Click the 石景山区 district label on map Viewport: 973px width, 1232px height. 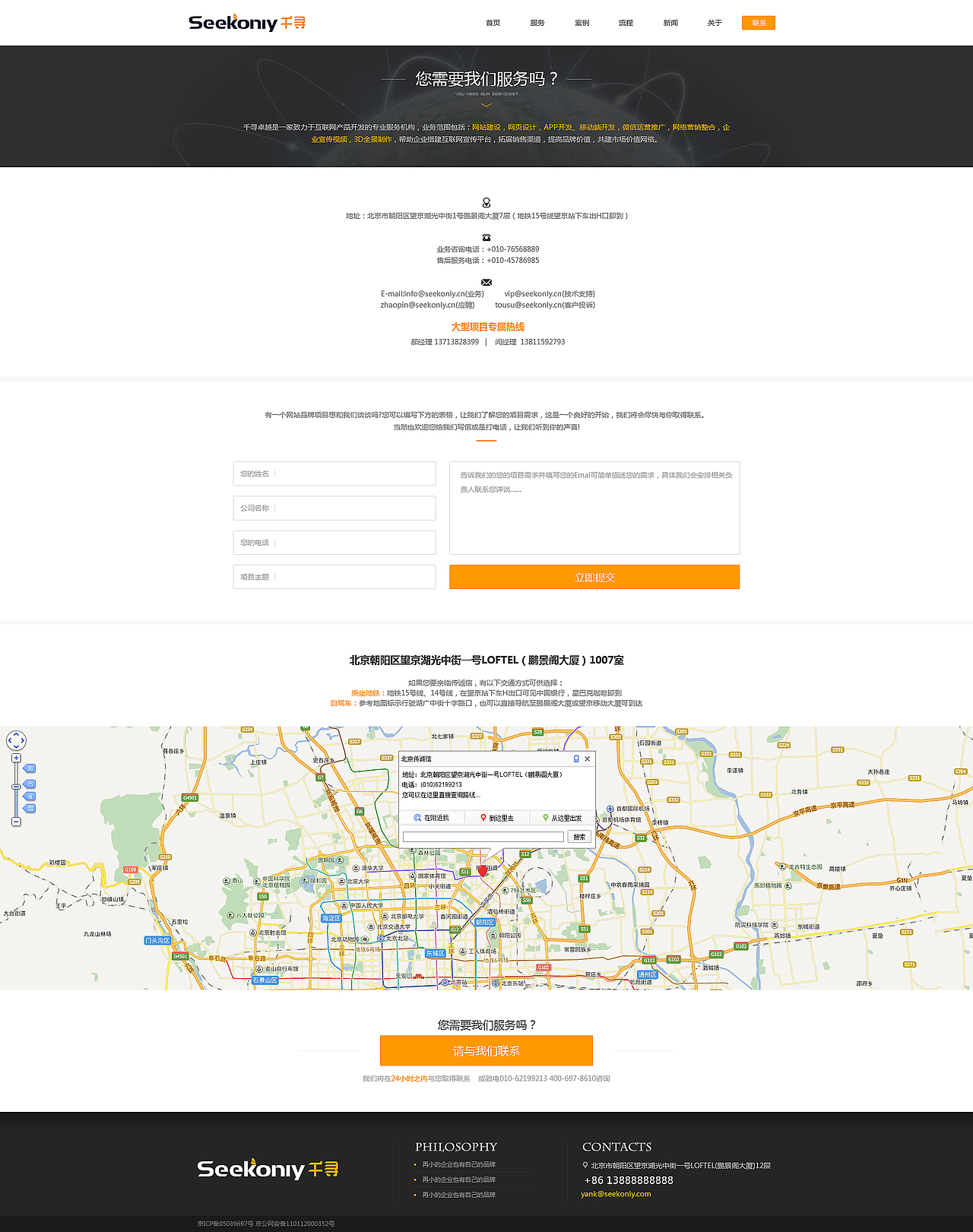click(x=266, y=980)
